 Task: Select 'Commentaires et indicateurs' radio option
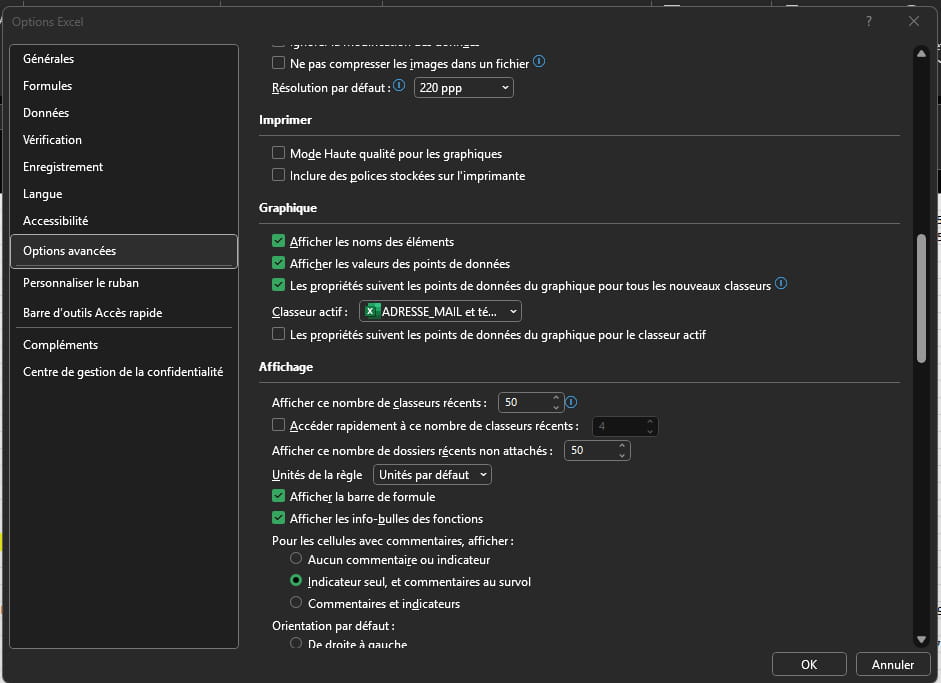pos(296,602)
